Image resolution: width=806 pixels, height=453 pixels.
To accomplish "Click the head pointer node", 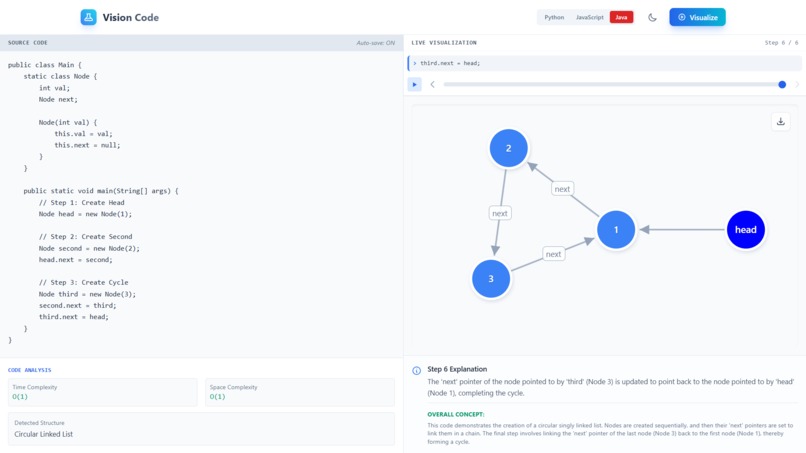I will tap(745, 229).
